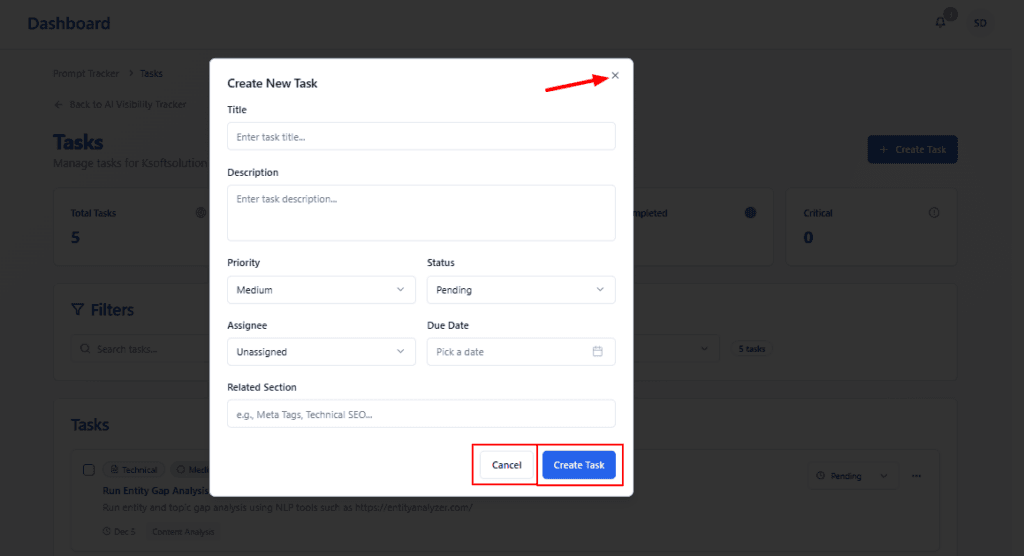The image size is (1024, 556).
Task: Click the Title input field
Action: pyautogui.click(x=421, y=137)
